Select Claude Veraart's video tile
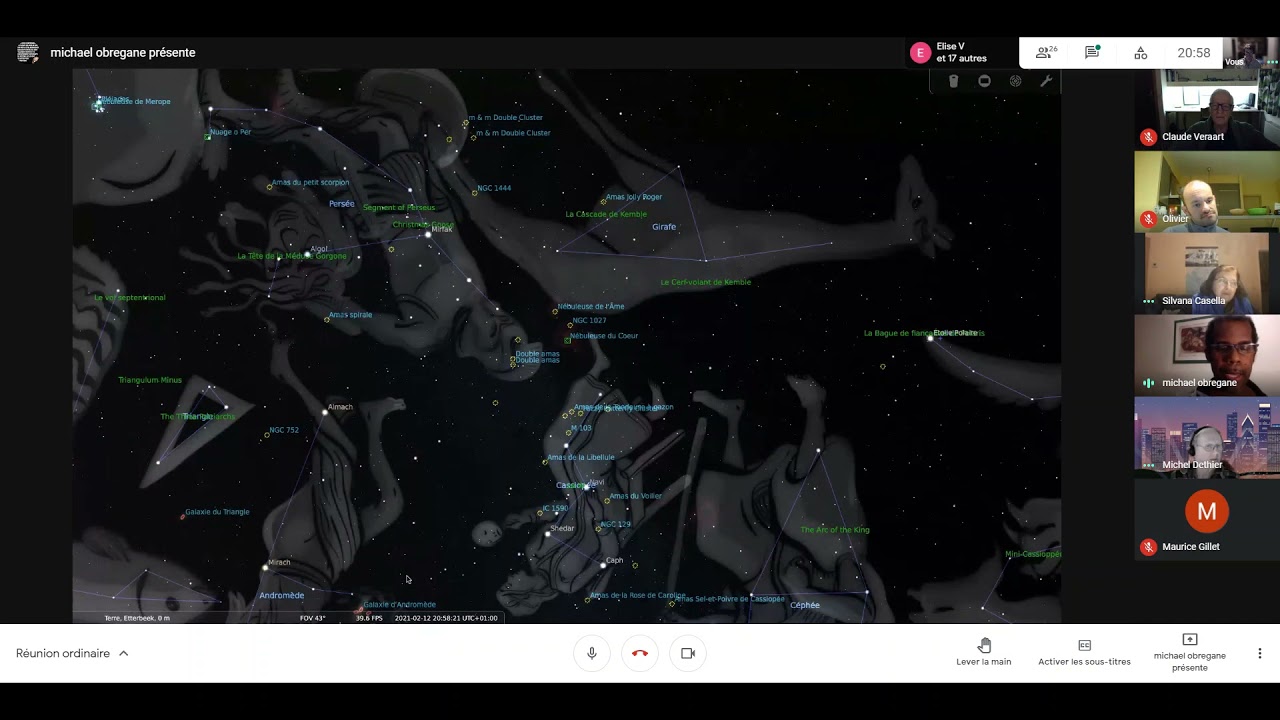This screenshot has width=1280, height=720. click(1207, 109)
